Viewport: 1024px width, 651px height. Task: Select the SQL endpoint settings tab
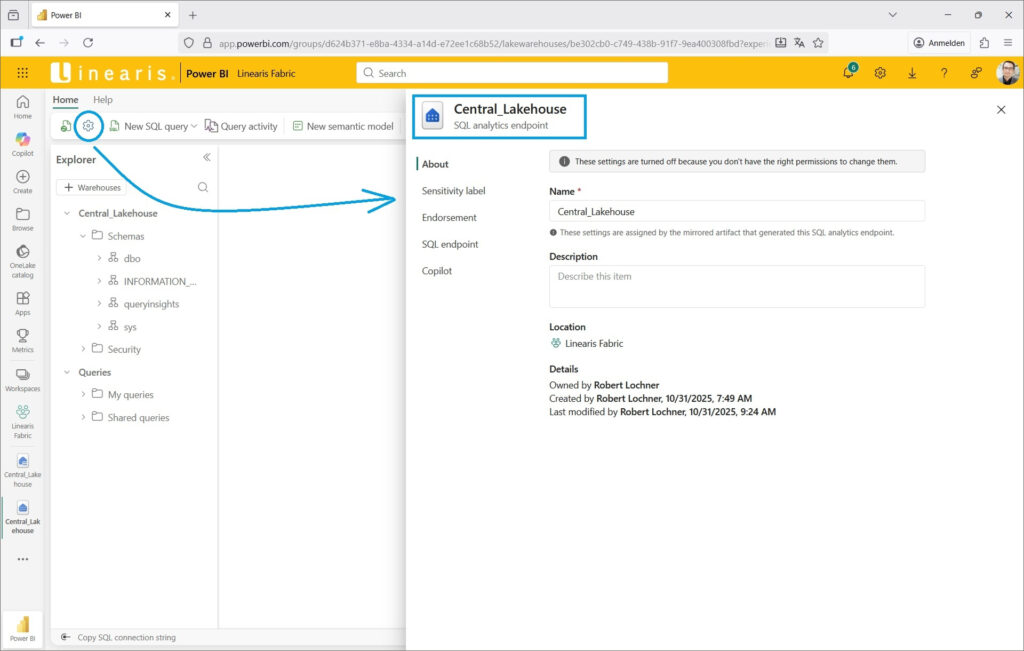[449, 244]
